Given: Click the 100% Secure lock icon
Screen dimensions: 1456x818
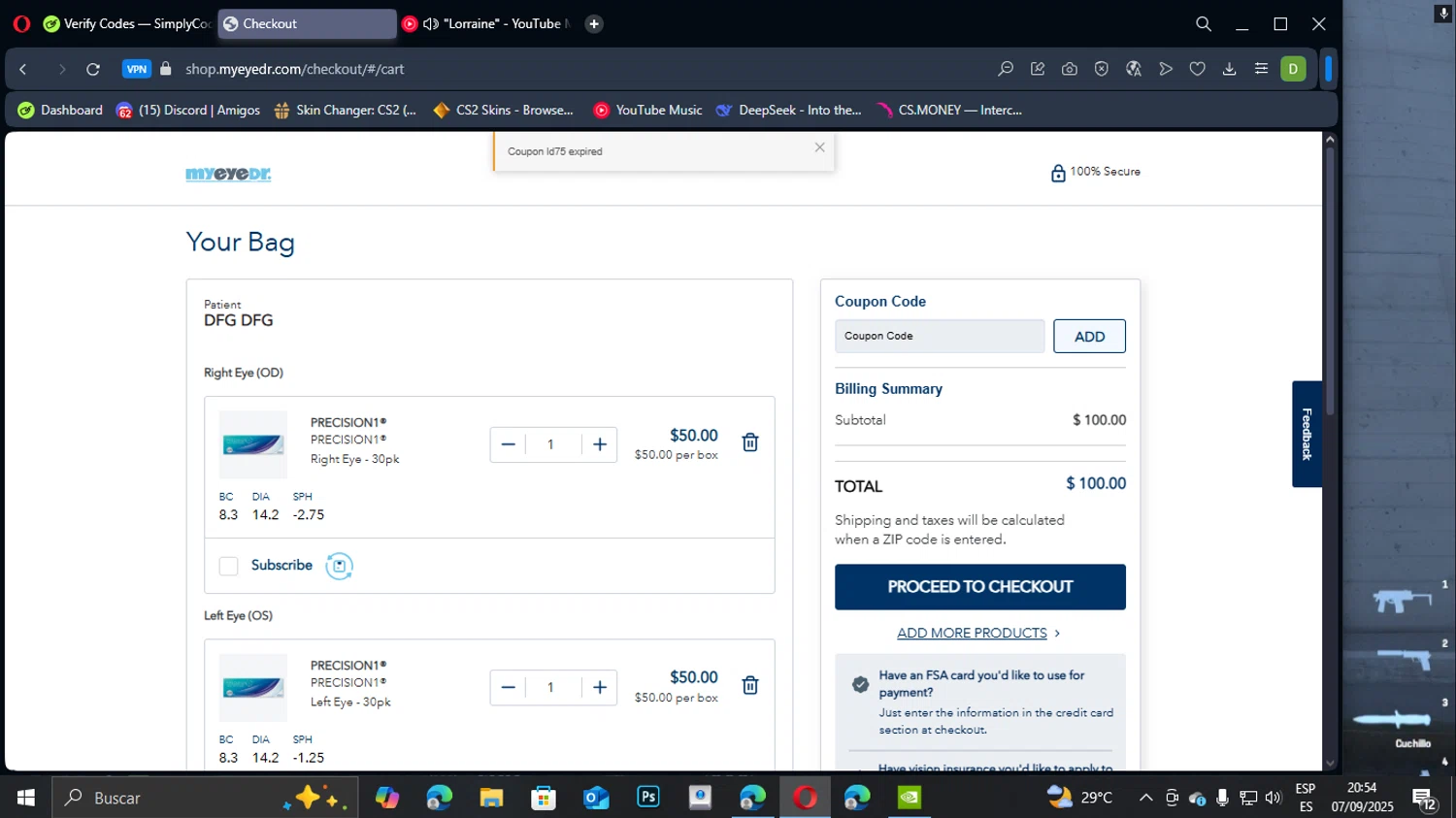Looking at the screenshot, I should pyautogui.click(x=1058, y=173).
